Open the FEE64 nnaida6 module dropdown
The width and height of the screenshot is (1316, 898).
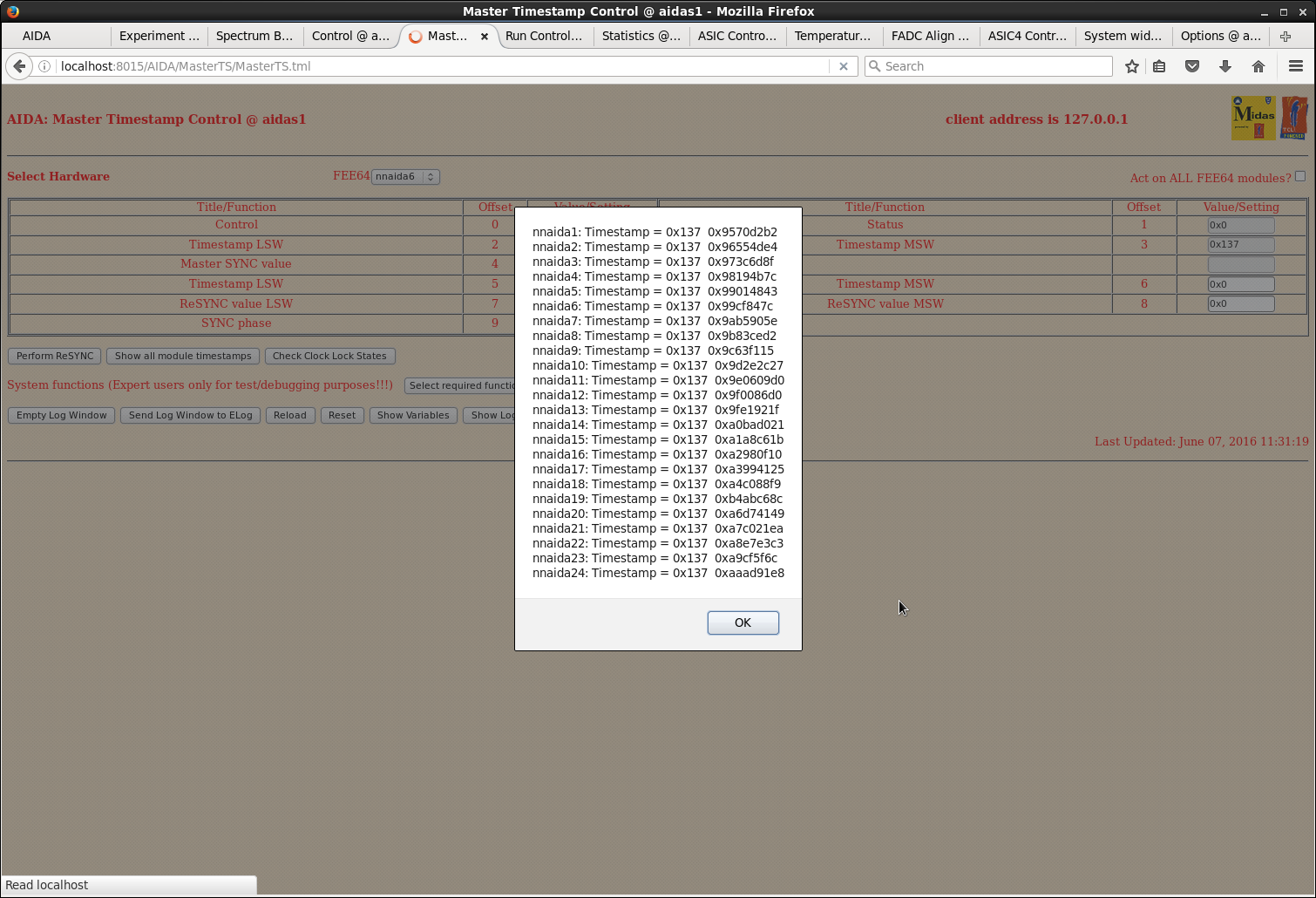point(405,176)
